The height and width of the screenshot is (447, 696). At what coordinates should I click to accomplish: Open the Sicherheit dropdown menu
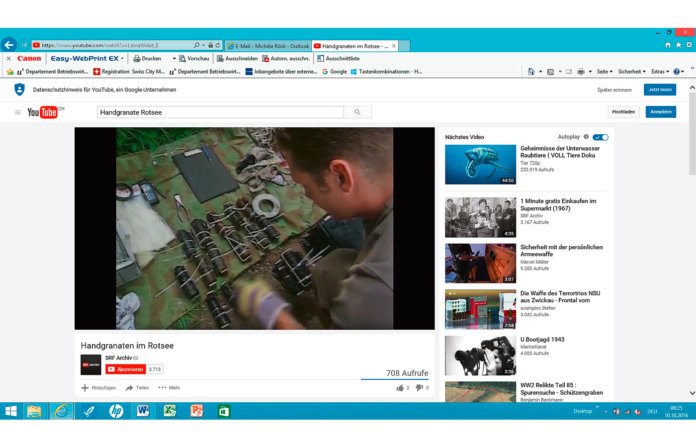point(632,71)
